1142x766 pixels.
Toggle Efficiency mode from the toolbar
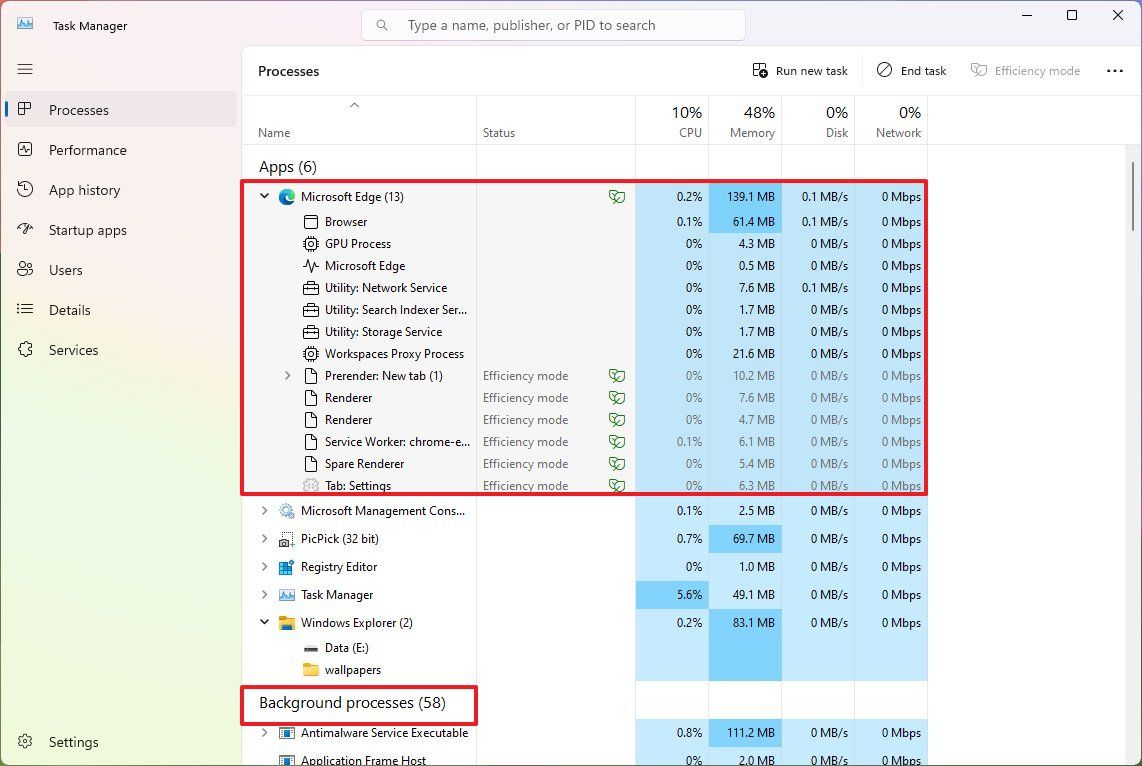pos(1025,70)
